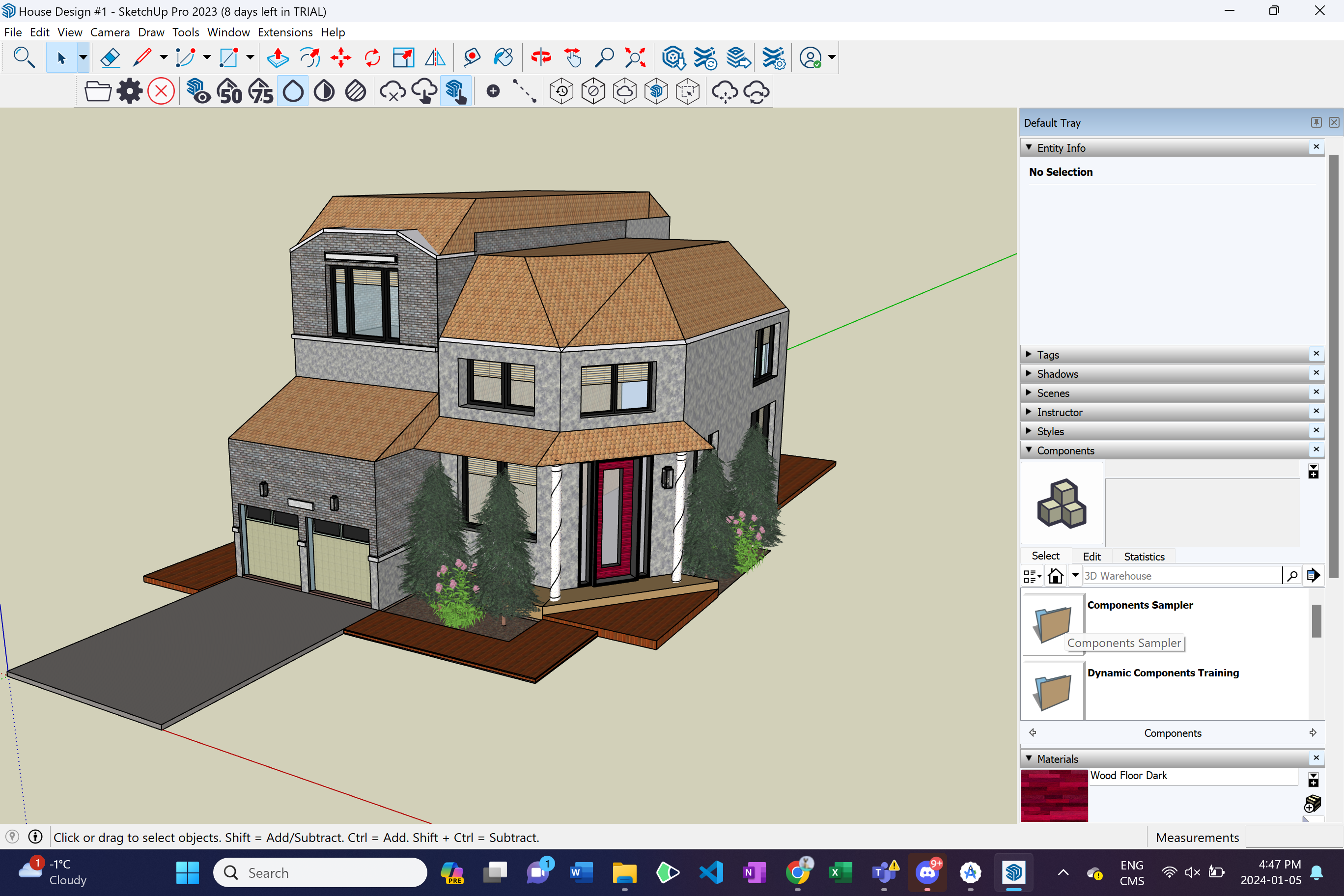The height and width of the screenshot is (896, 1344).
Task: Select the Eraser tool
Action: [110, 57]
